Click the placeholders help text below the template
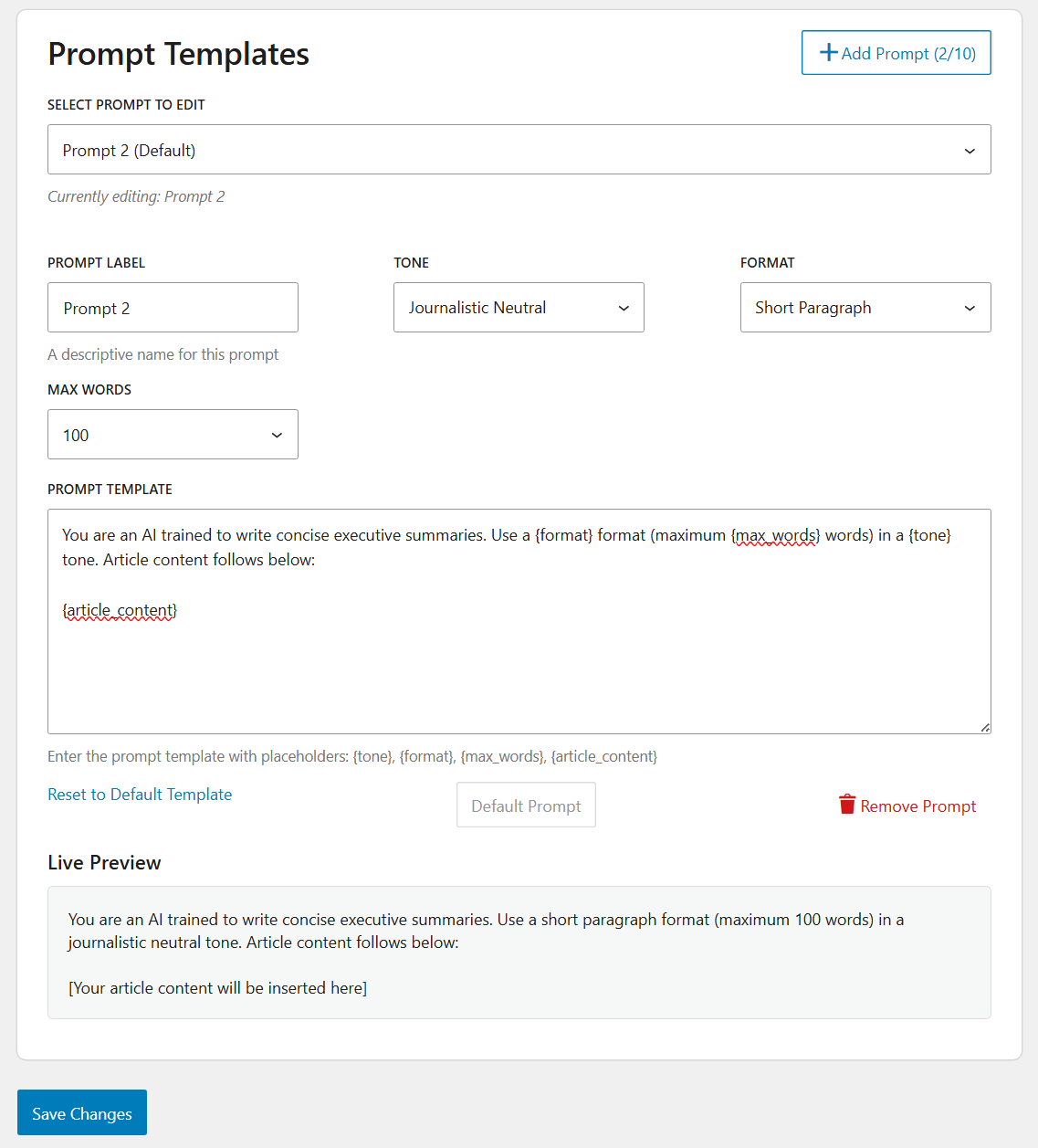The image size is (1038, 1148). pyautogui.click(x=352, y=756)
